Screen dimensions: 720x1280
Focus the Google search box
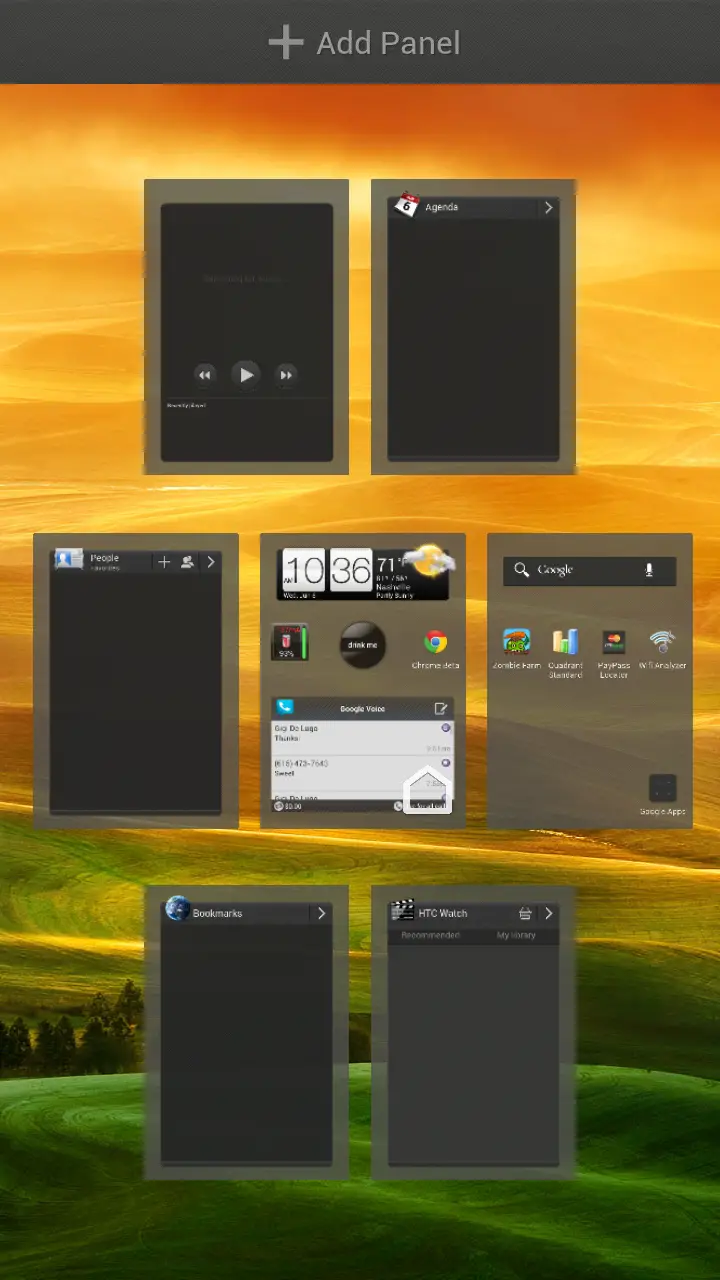tap(589, 571)
